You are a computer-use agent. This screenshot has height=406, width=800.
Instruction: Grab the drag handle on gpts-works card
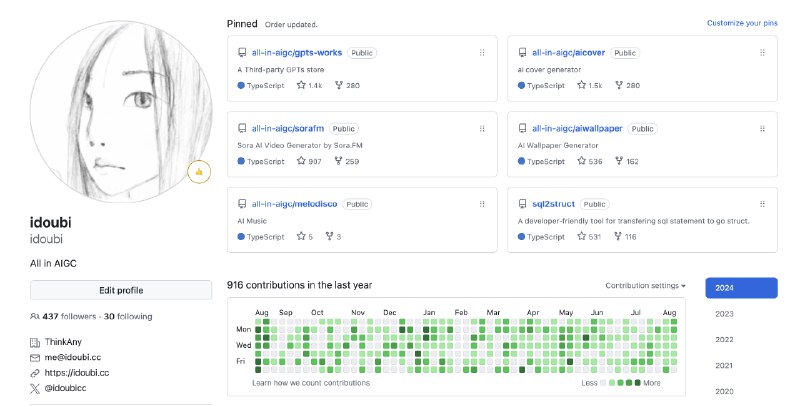pos(482,53)
